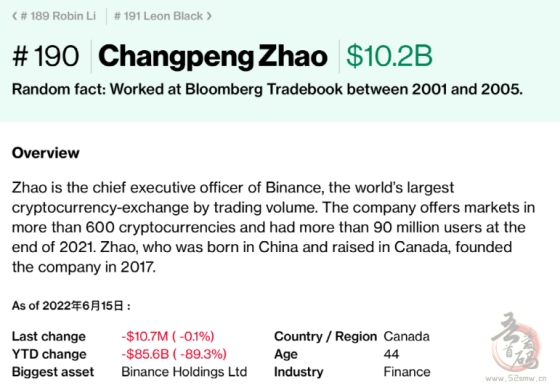Go to next profile #191 Leon Black
This screenshot has width=560, height=390.
[x=163, y=16]
